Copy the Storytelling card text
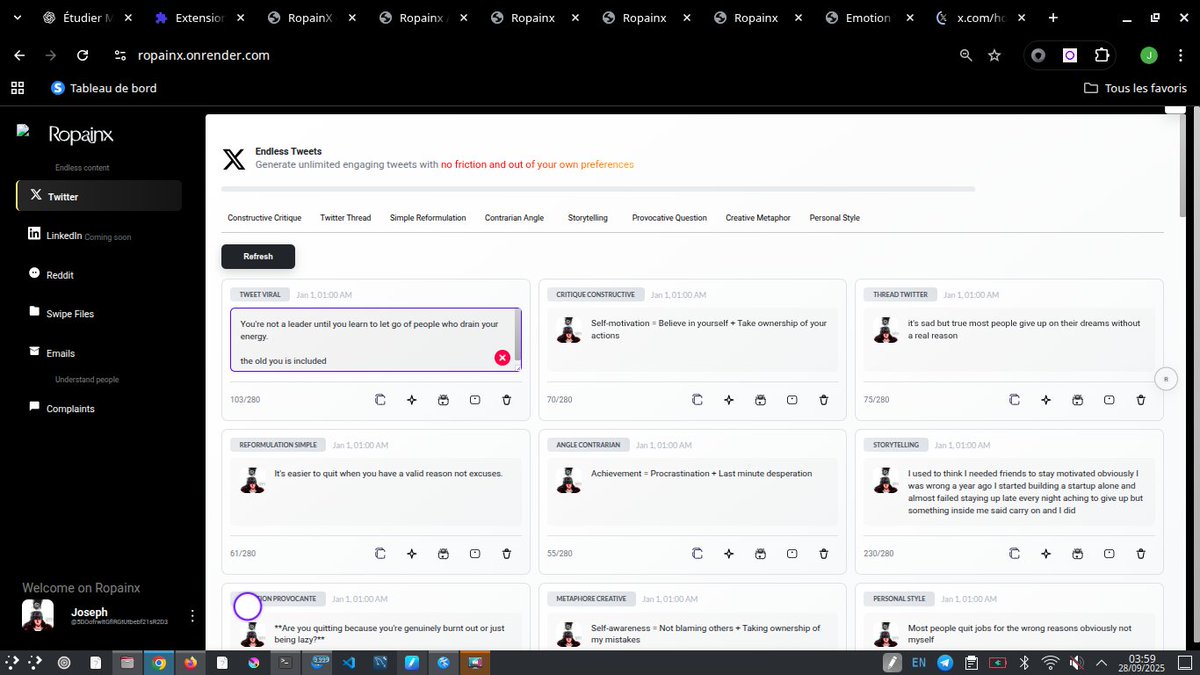The height and width of the screenshot is (675, 1200). pyautogui.click(x=1014, y=554)
